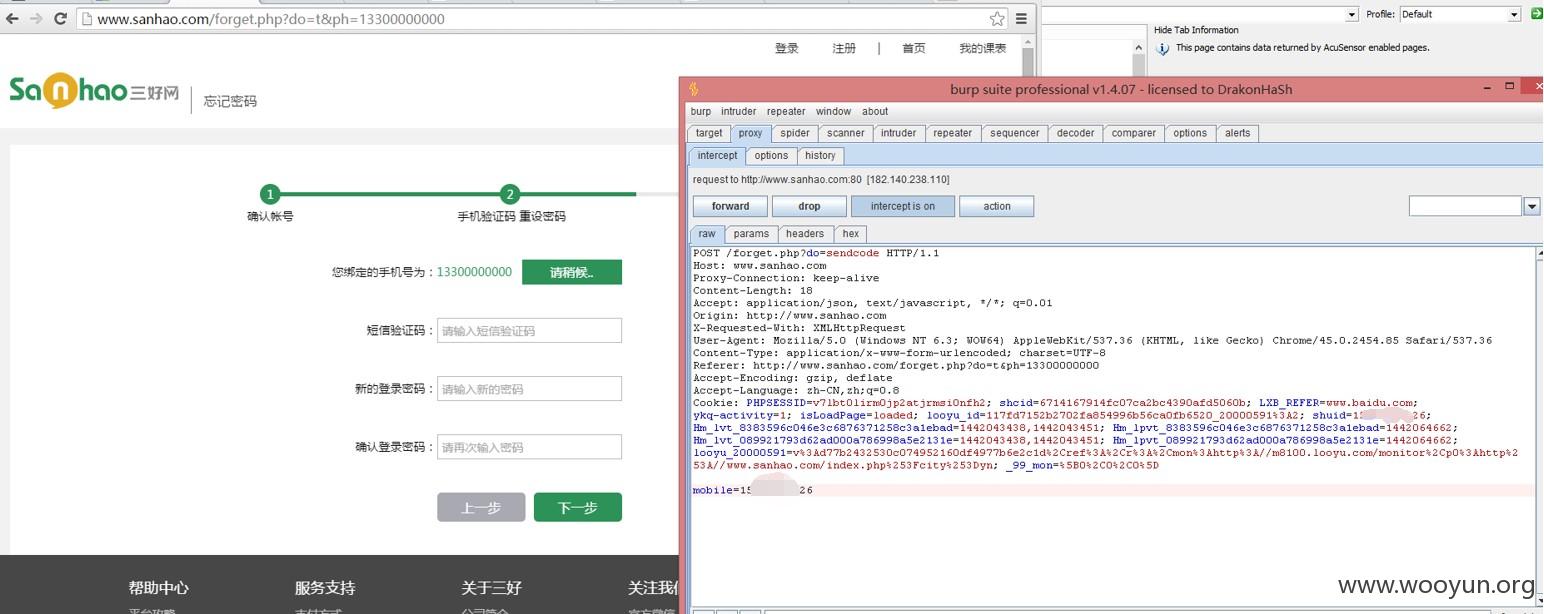Open the repeater menu in menu bar
The width and height of the screenshot is (1544, 614).
786,112
